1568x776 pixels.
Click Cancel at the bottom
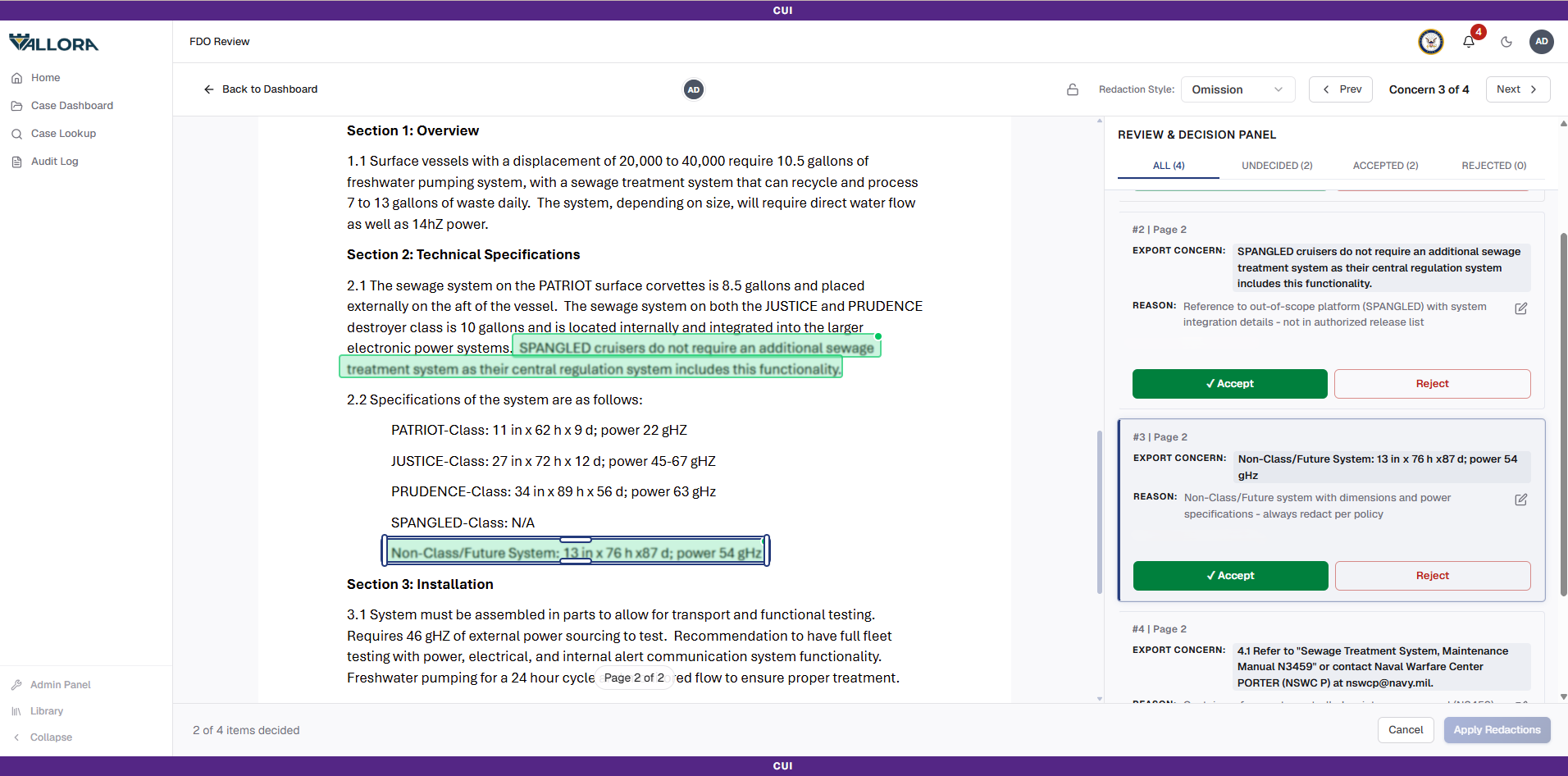(x=1406, y=730)
